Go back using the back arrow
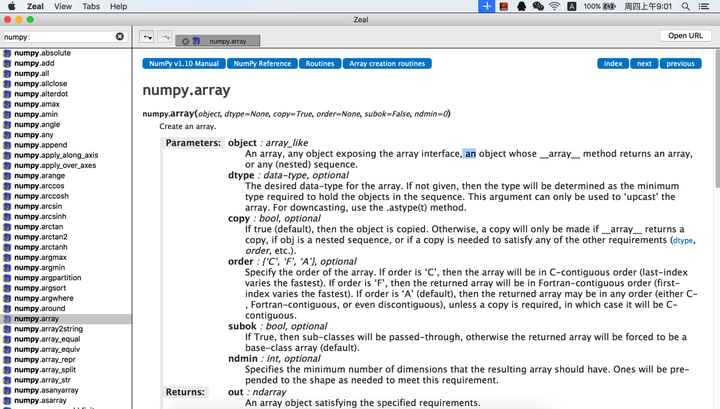 point(146,37)
